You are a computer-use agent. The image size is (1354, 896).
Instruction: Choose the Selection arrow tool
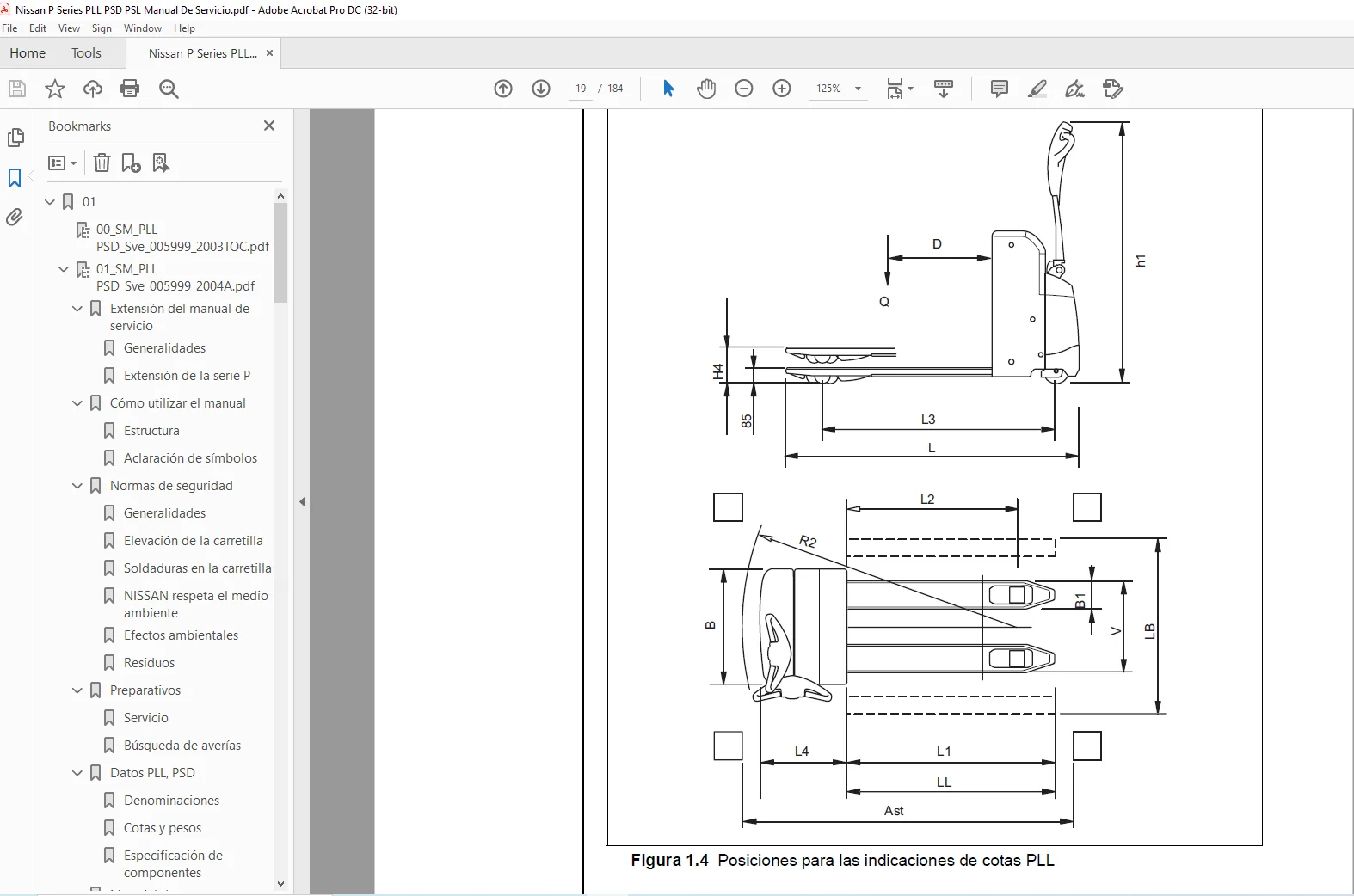click(668, 89)
